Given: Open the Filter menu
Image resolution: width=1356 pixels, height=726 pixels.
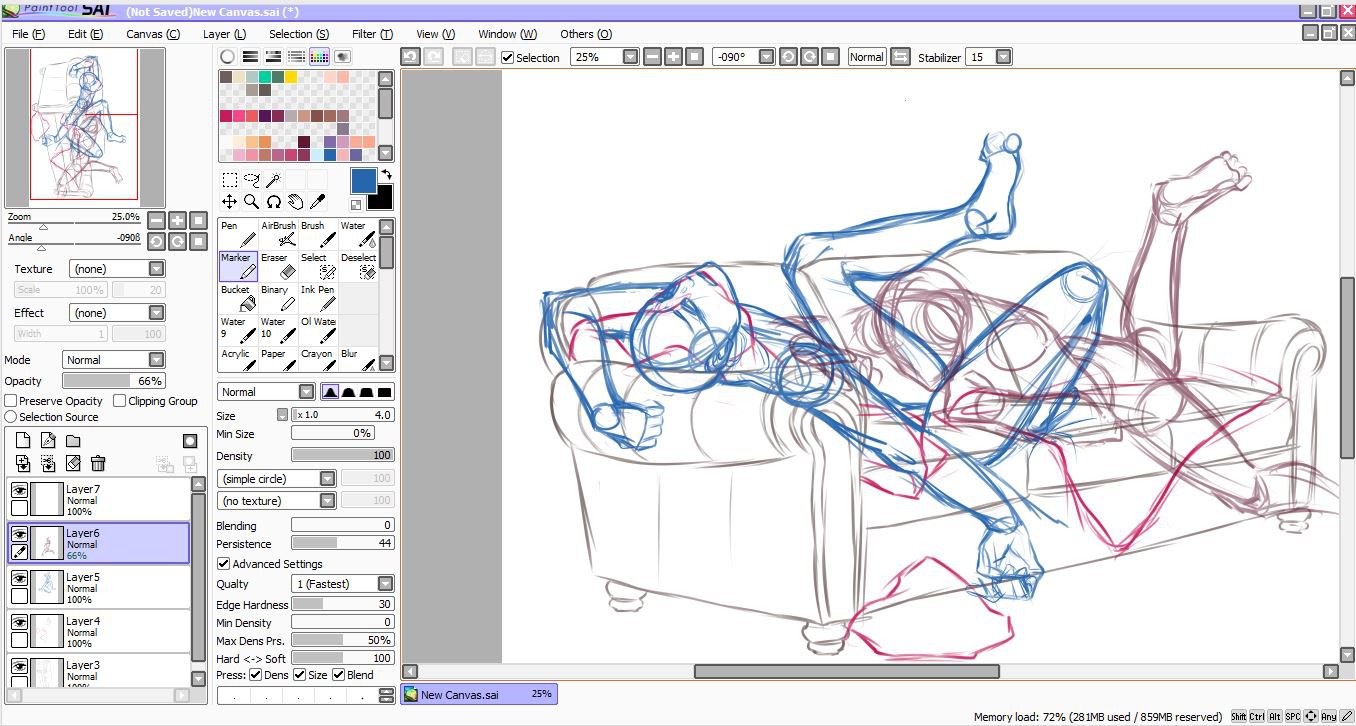Looking at the screenshot, I should [x=372, y=34].
